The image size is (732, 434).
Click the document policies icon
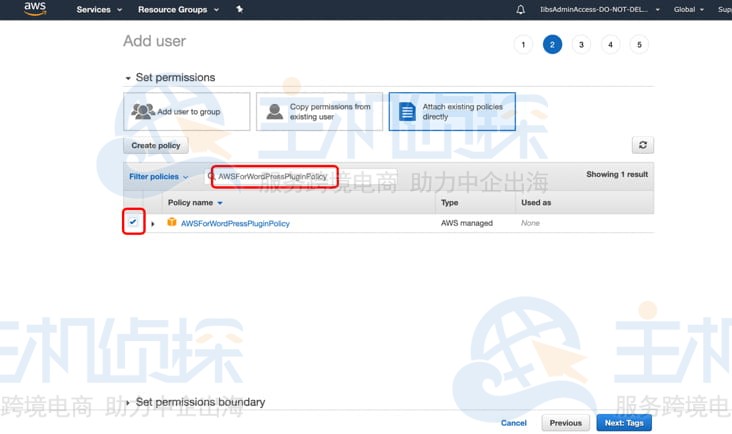(407, 112)
